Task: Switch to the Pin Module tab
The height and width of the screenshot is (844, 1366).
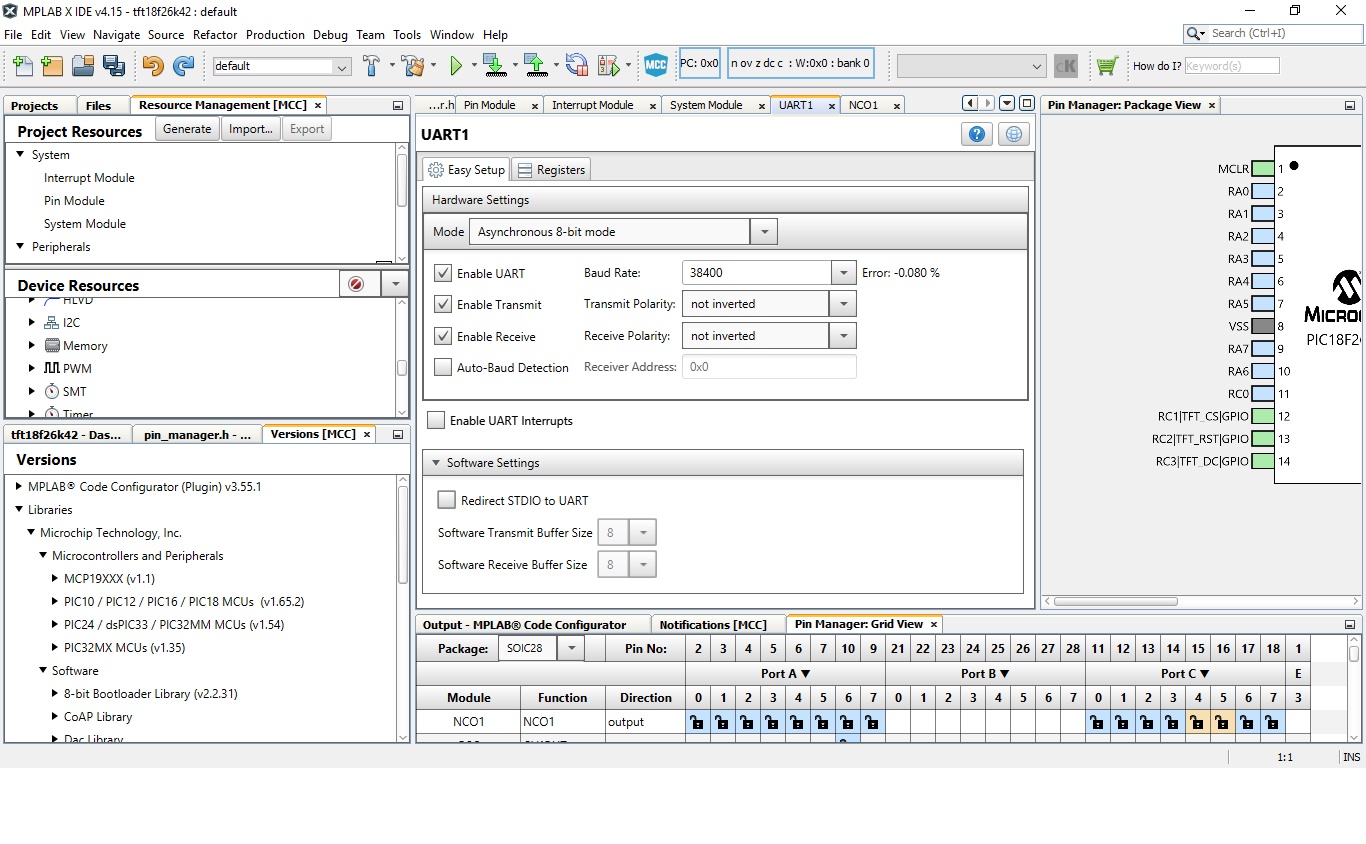Action: click(x=490, y=105)
